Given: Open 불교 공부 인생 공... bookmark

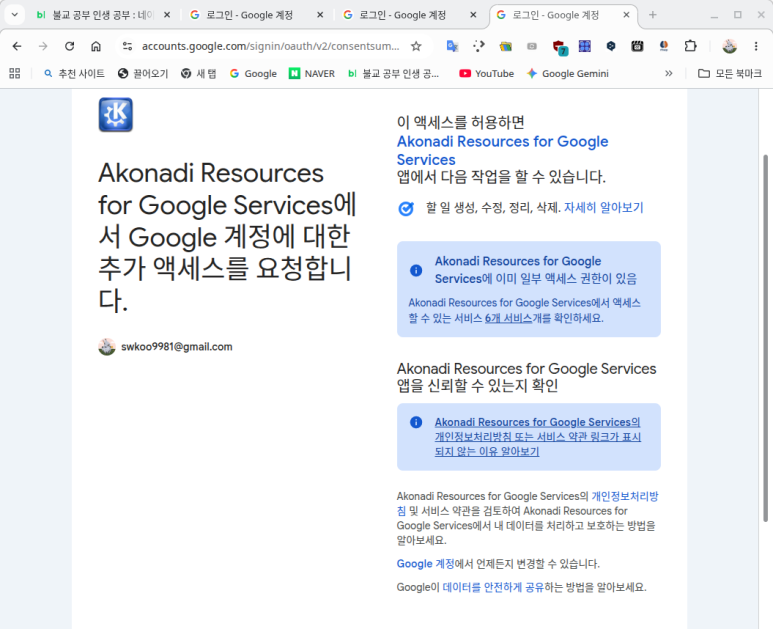Looking at the screenshot, I should click(393, 73).
